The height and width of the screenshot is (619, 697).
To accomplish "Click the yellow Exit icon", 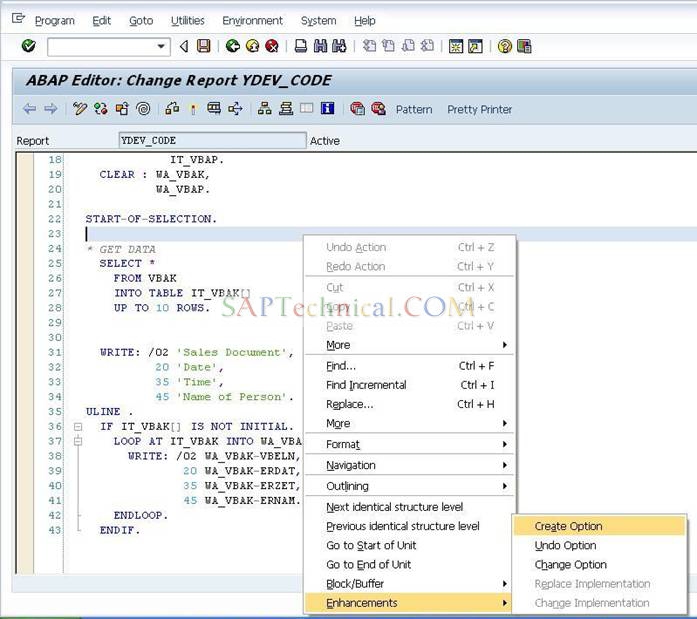I will pyautogui.click(x=252, y=46).
